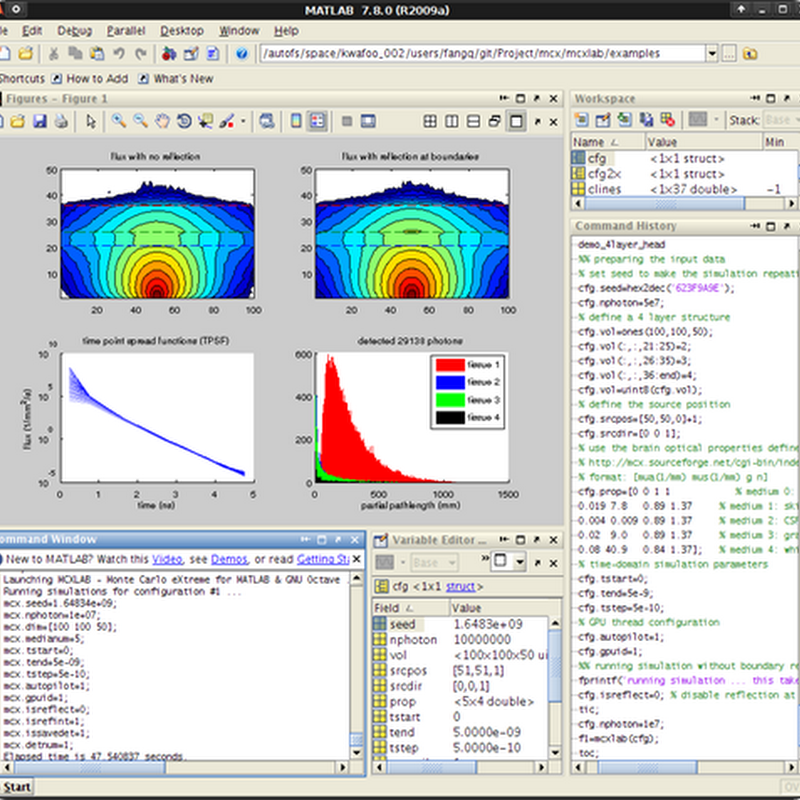Open the current directory path dropdown arrow

click(x=712, y=53)
